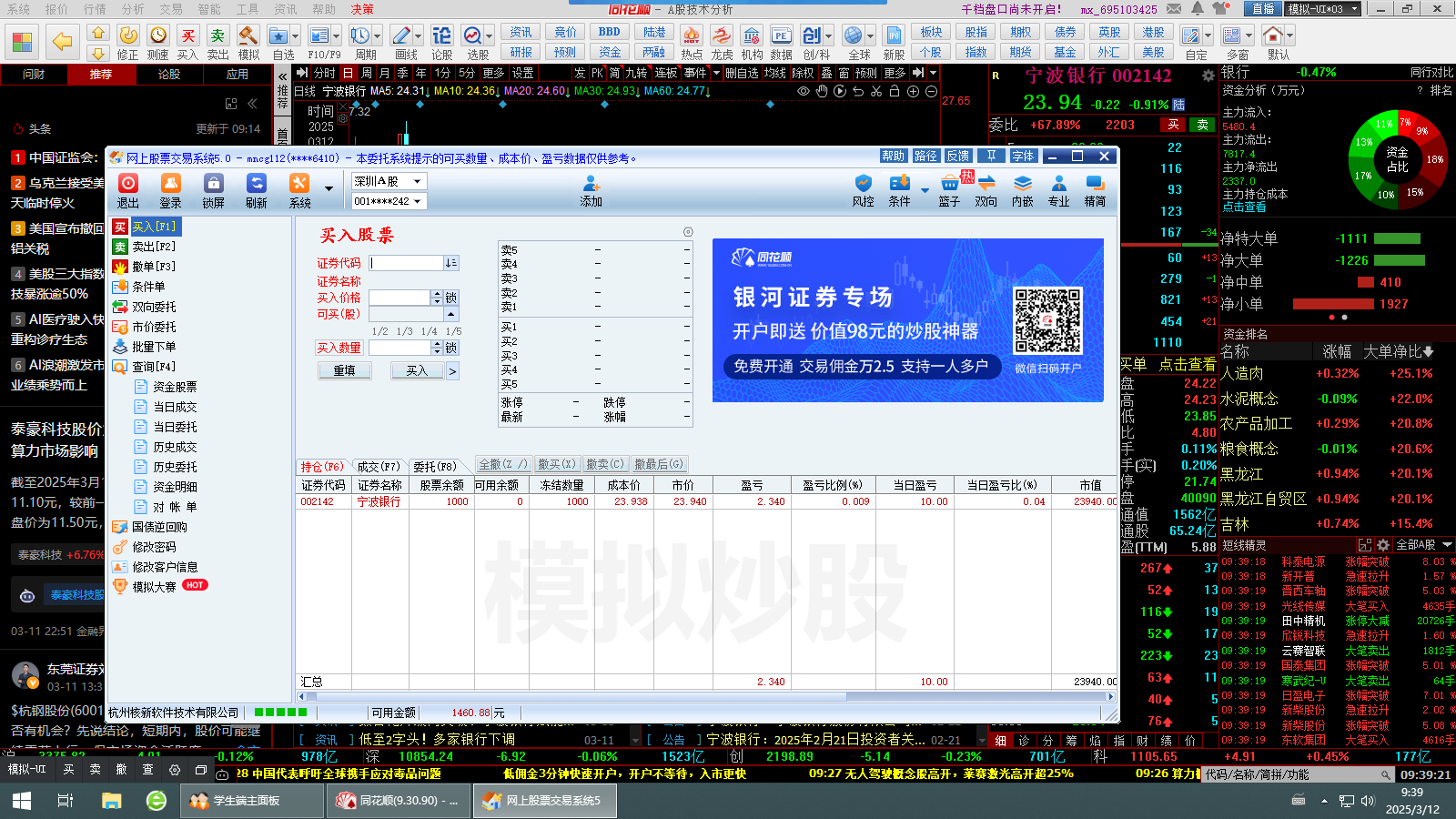
Task: Switch to the 委托(F8) tab
Action: [435, 466]
